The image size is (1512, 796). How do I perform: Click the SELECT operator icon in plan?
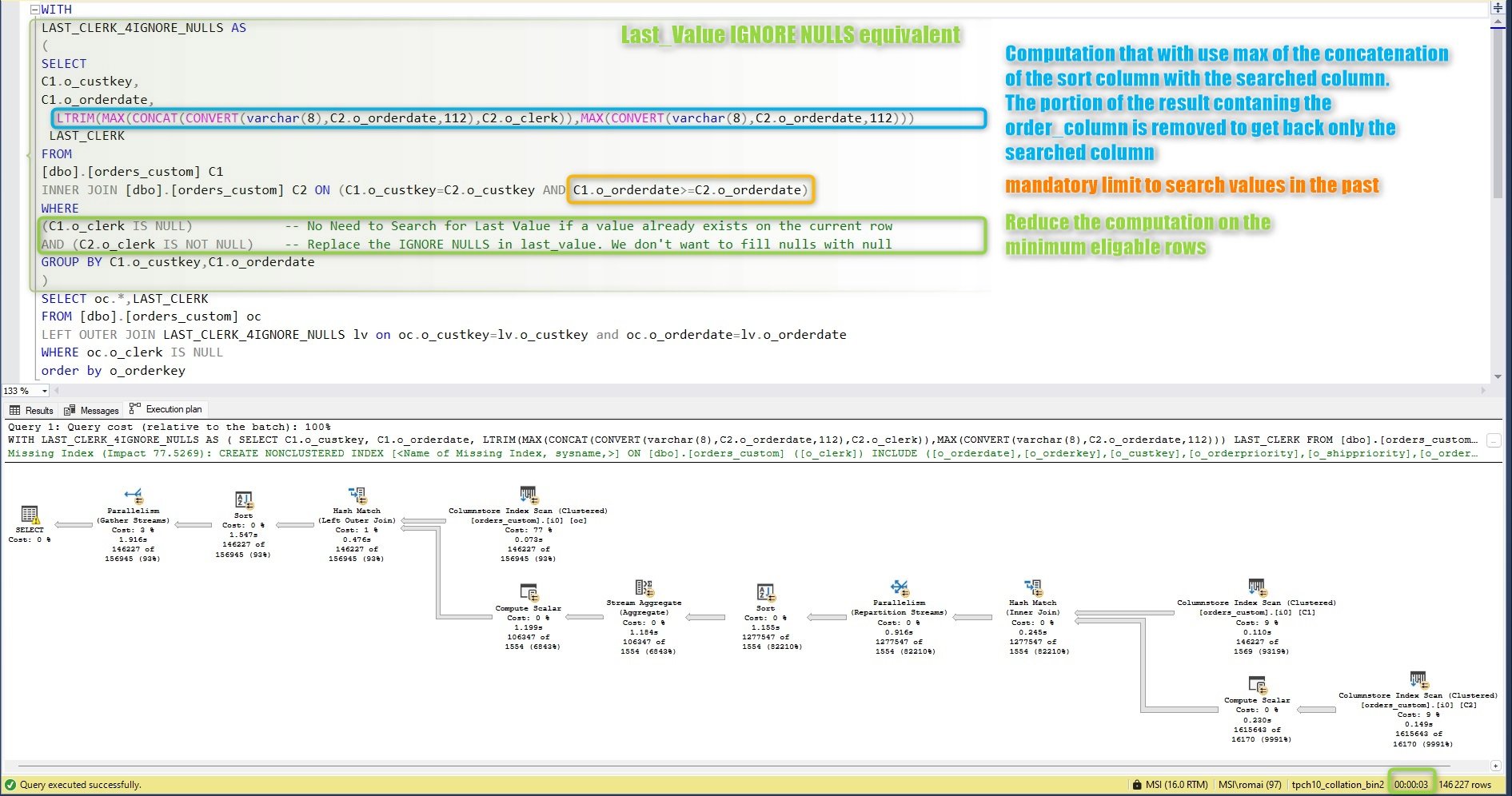(x=30, y=515)
